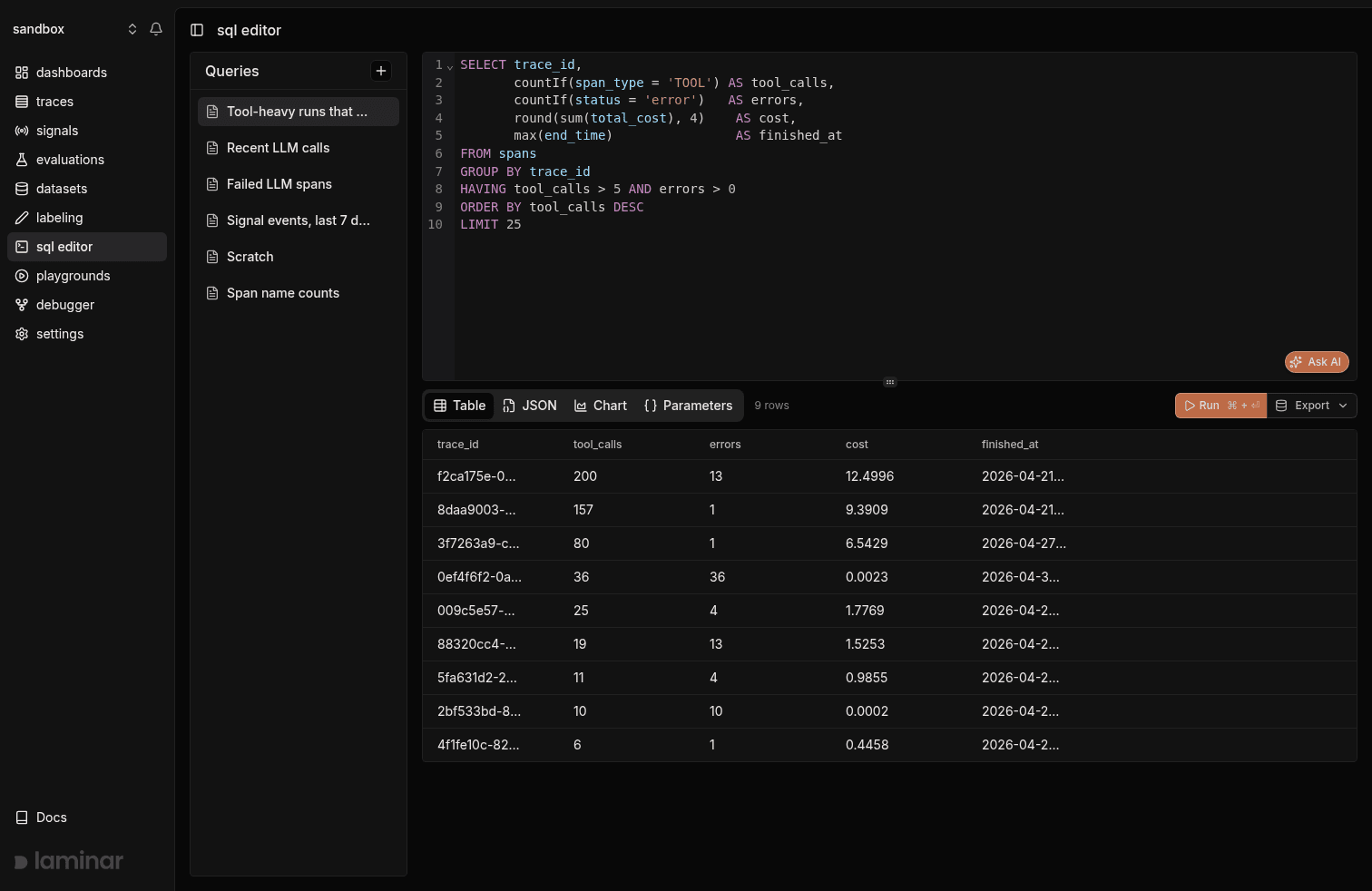Open the Failed LLM spans query

[299, 184]
